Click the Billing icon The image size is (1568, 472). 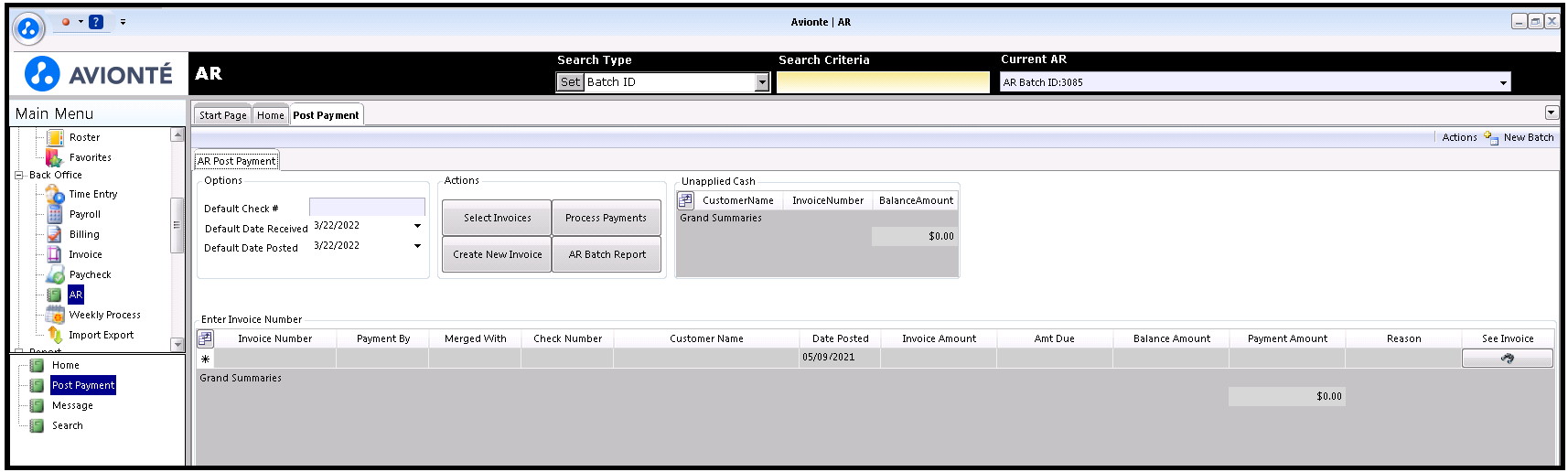click(x=55, y=234)
